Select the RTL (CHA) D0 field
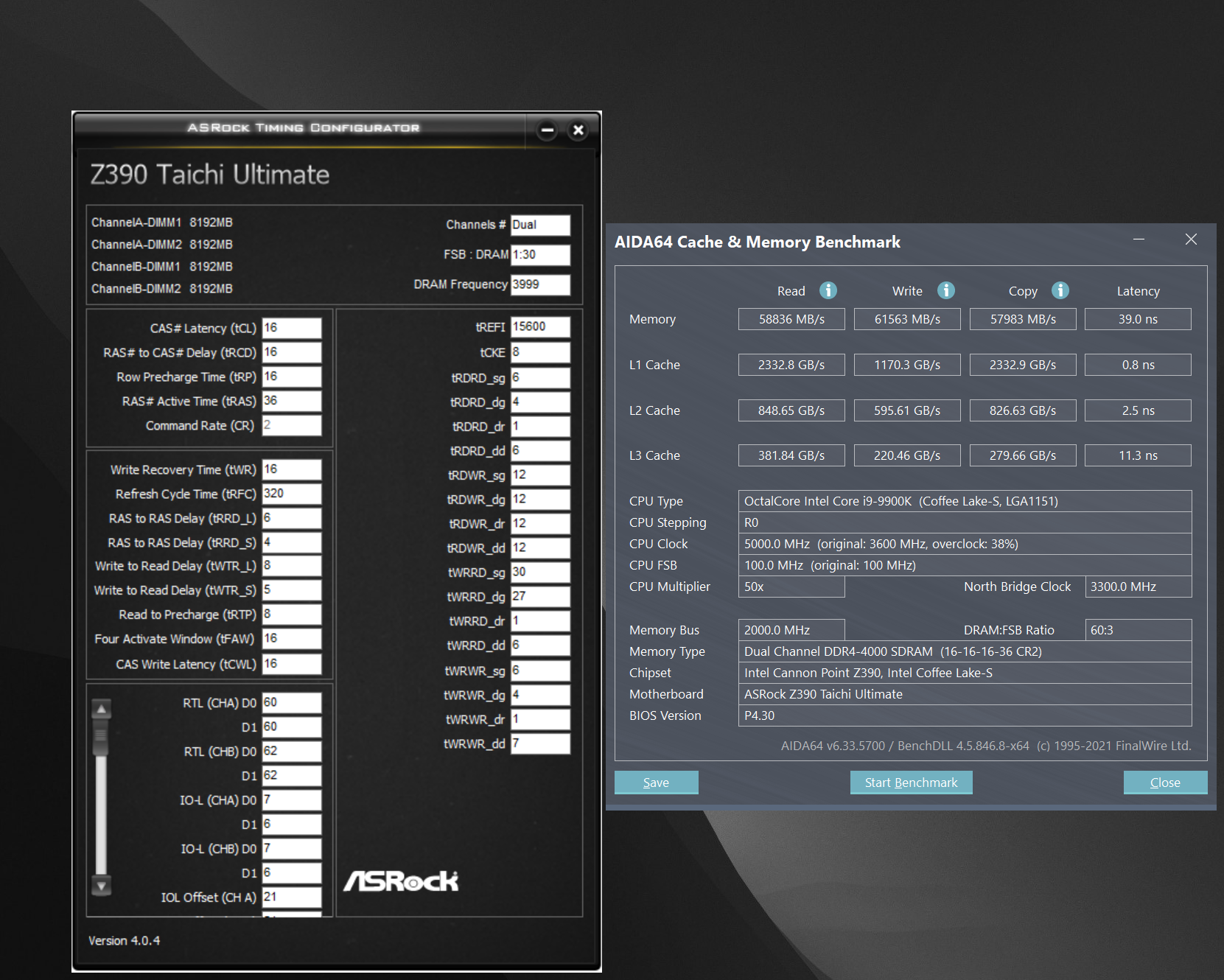 pos(292,703)
